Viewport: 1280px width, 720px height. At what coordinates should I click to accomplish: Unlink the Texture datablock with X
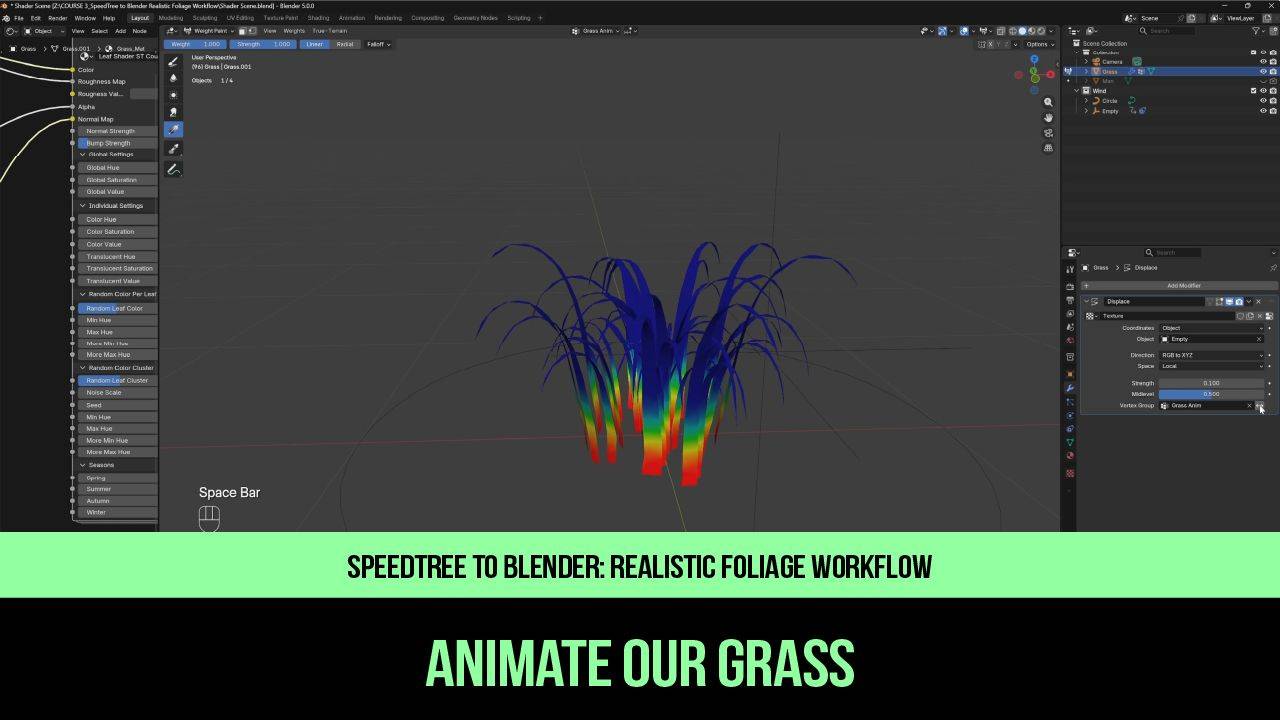point(1259,316)
